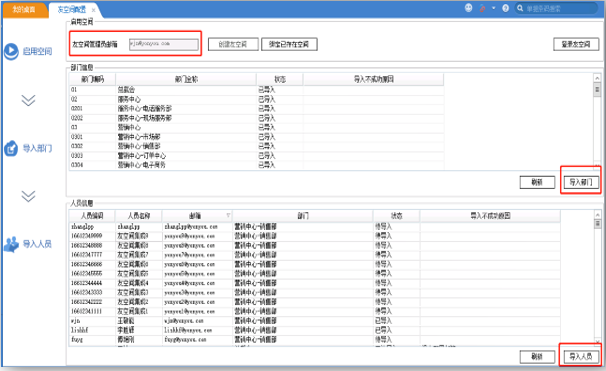Click 导入不成功原因 header in personnel table
Viewport: 606px width, 371px height.
(490, 216)
